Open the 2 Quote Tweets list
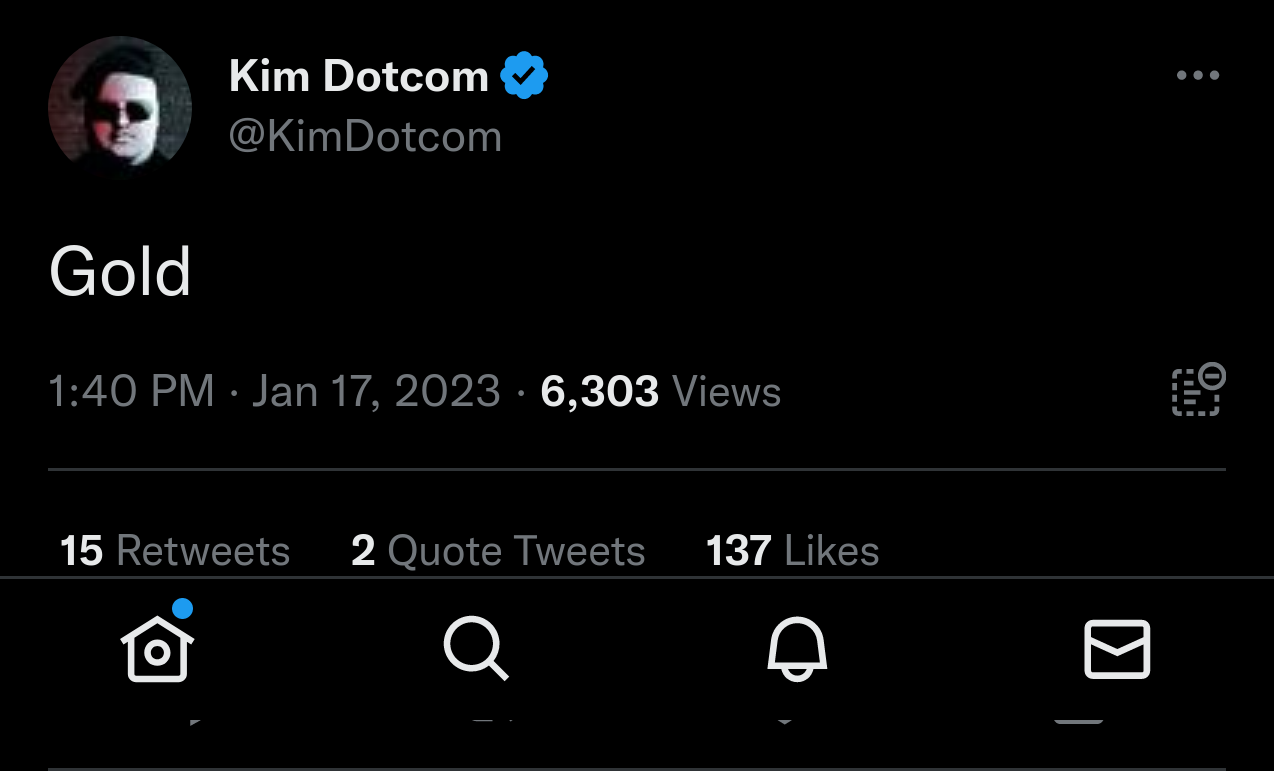 pyautogui.click(x=498, y=551)
